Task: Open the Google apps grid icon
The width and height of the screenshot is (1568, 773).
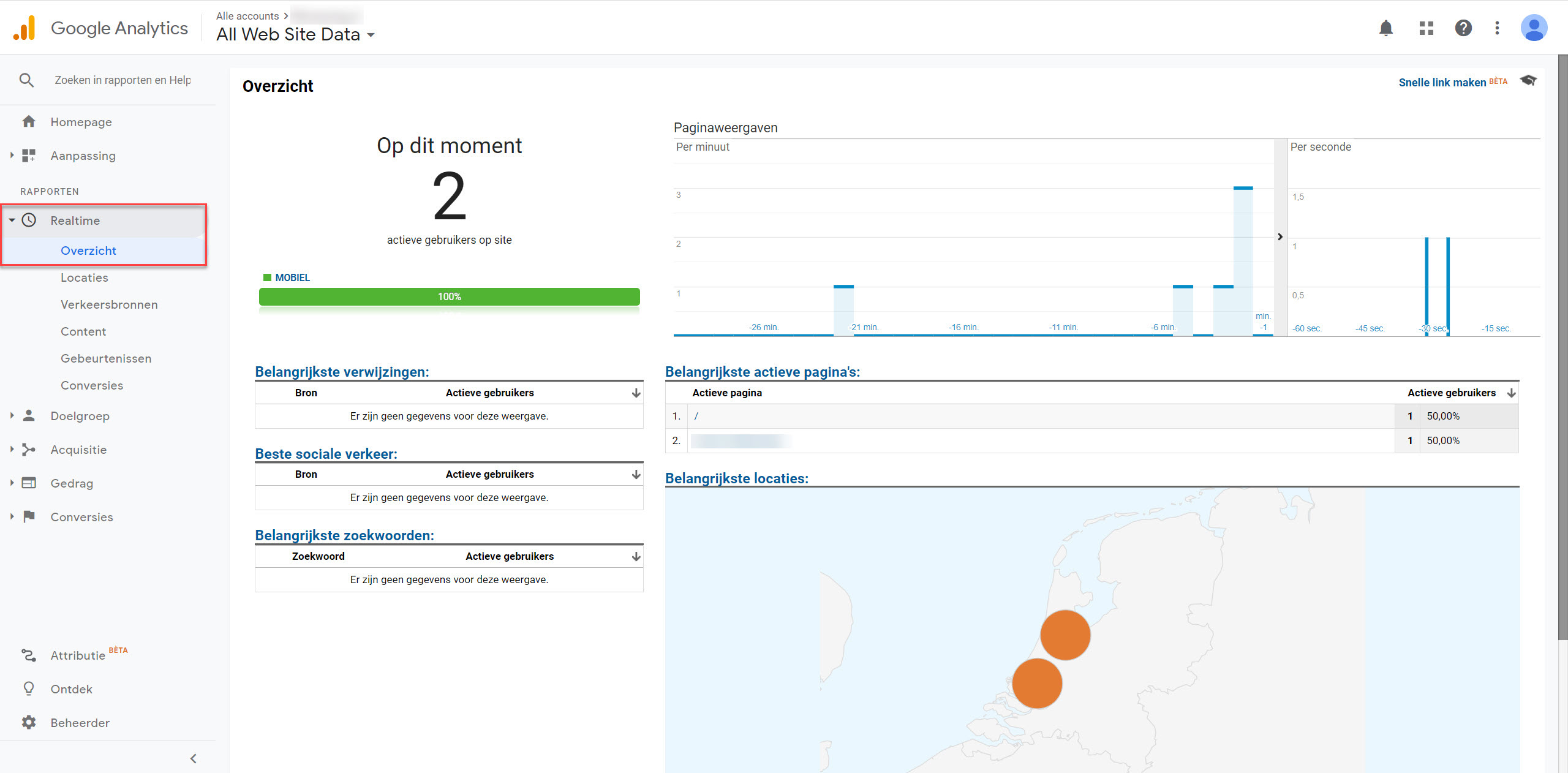Action: [x=1426, y=28]
